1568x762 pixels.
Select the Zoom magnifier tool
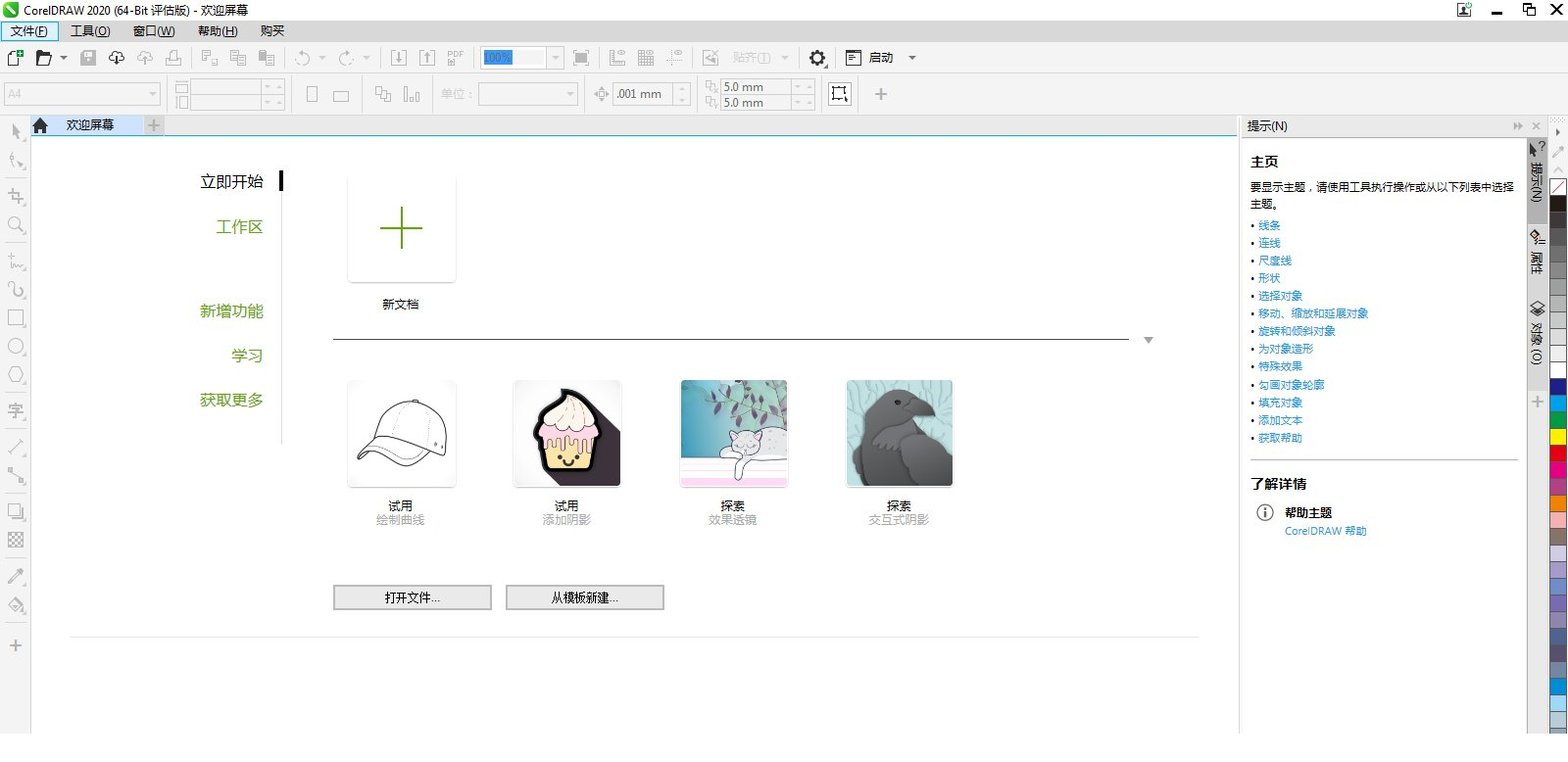click(16, 225)
